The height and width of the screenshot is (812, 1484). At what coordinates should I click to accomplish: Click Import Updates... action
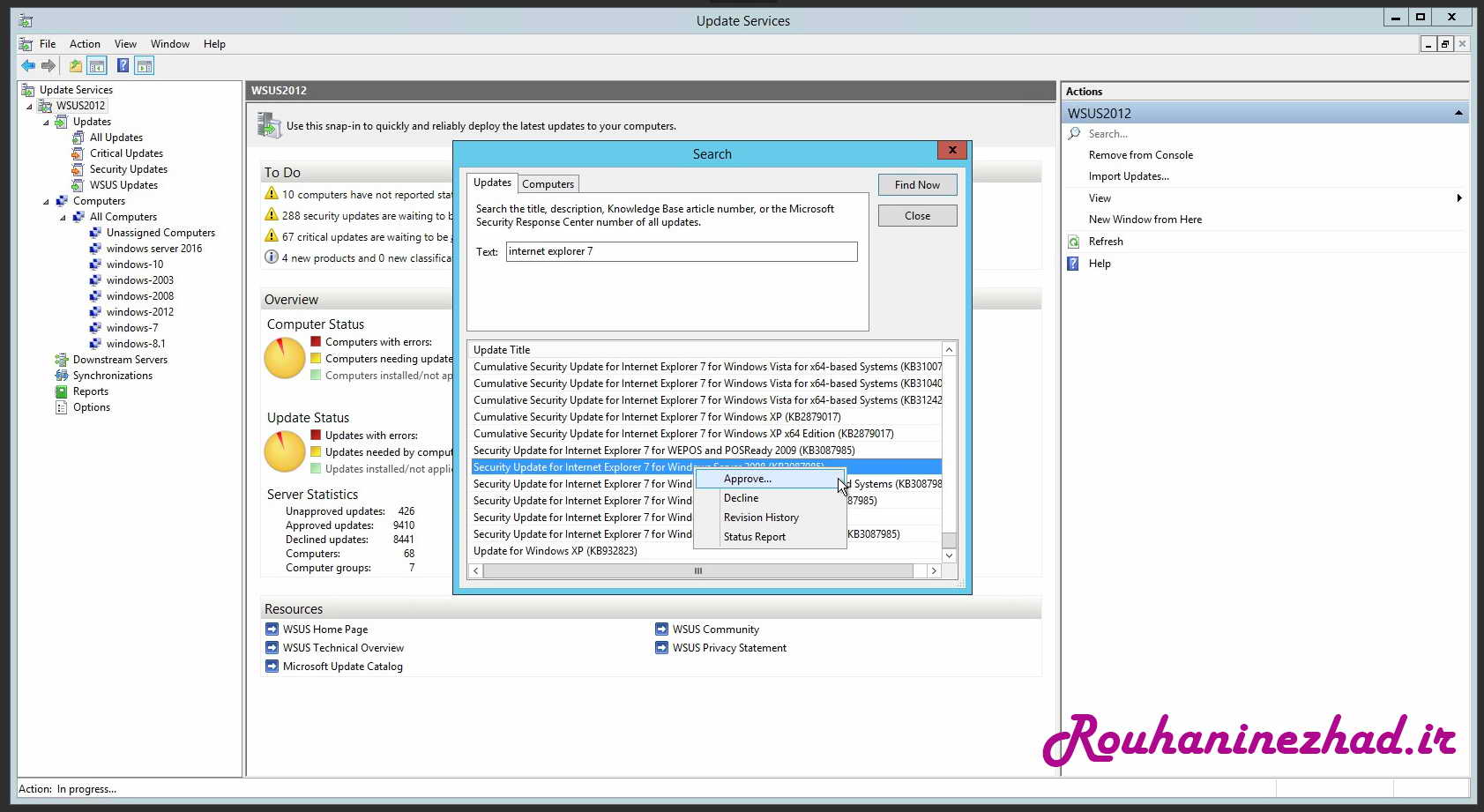[x=1129, y=176]
